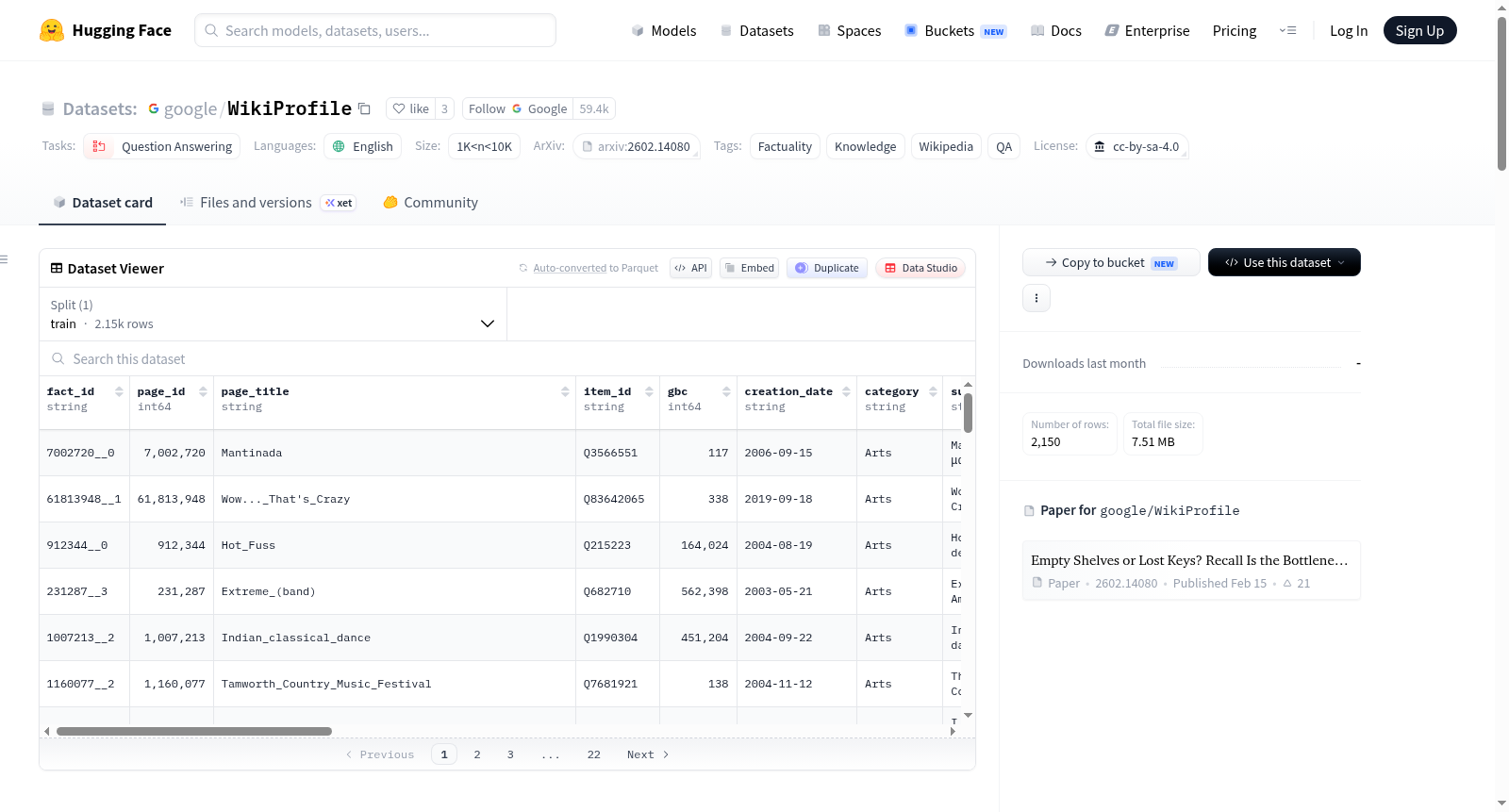Viewport: 1509px width, 812px height.
Task: Go to page 2 of results
Action: point(477,754)
